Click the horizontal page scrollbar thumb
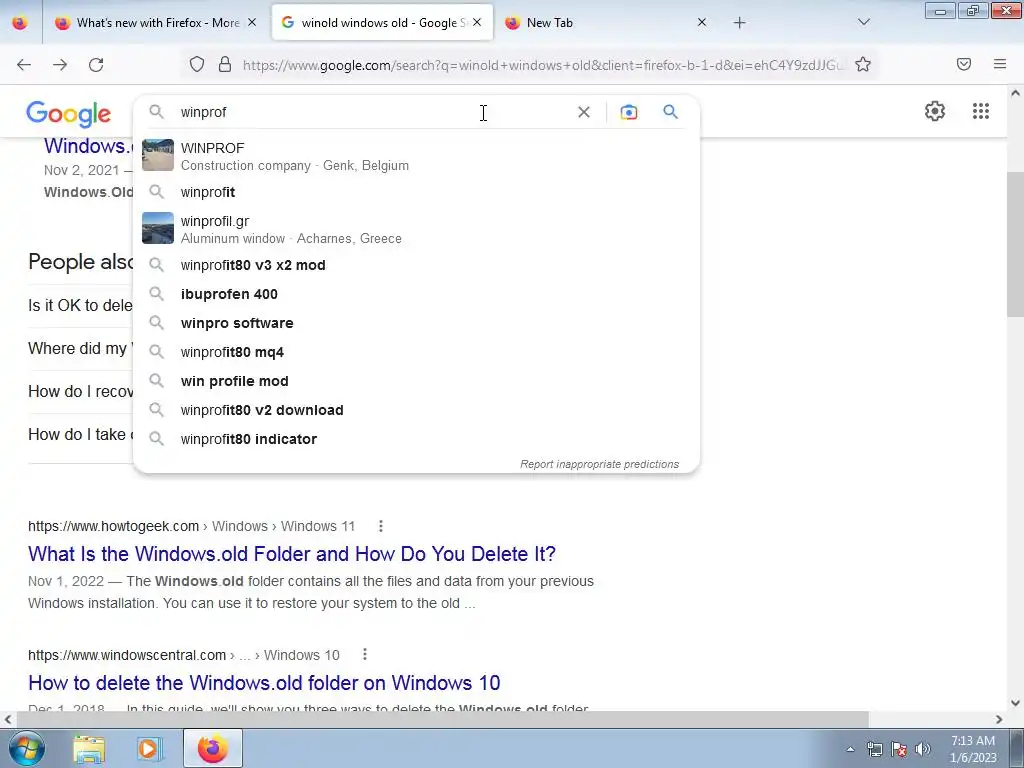The height and width of the screenshot is (768, 1024). [x=443, y=719]
